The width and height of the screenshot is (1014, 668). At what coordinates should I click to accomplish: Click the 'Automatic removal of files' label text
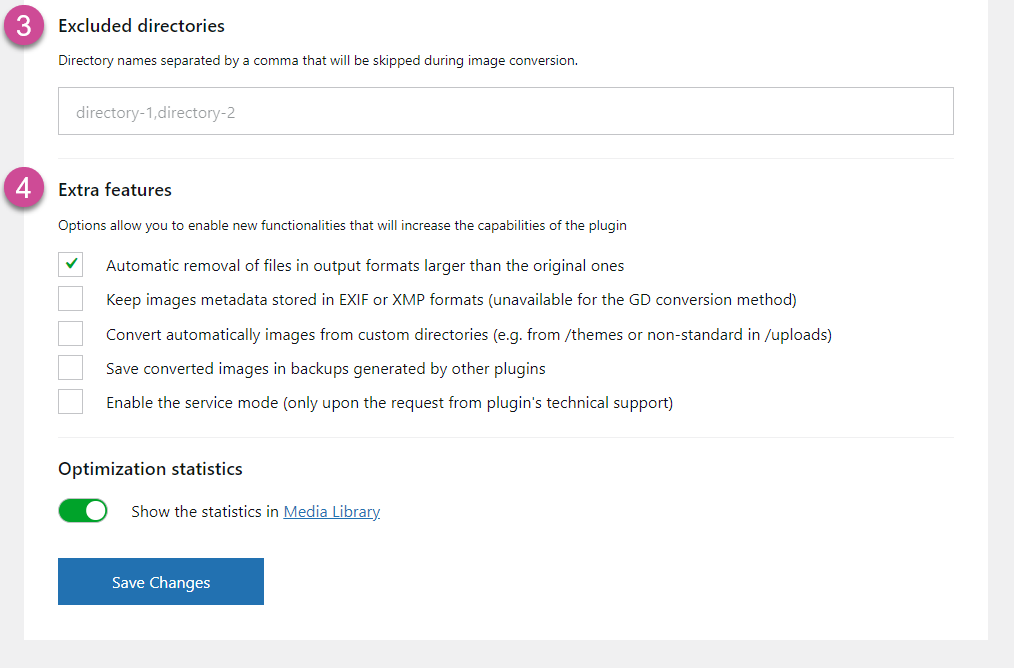point(365,266)
